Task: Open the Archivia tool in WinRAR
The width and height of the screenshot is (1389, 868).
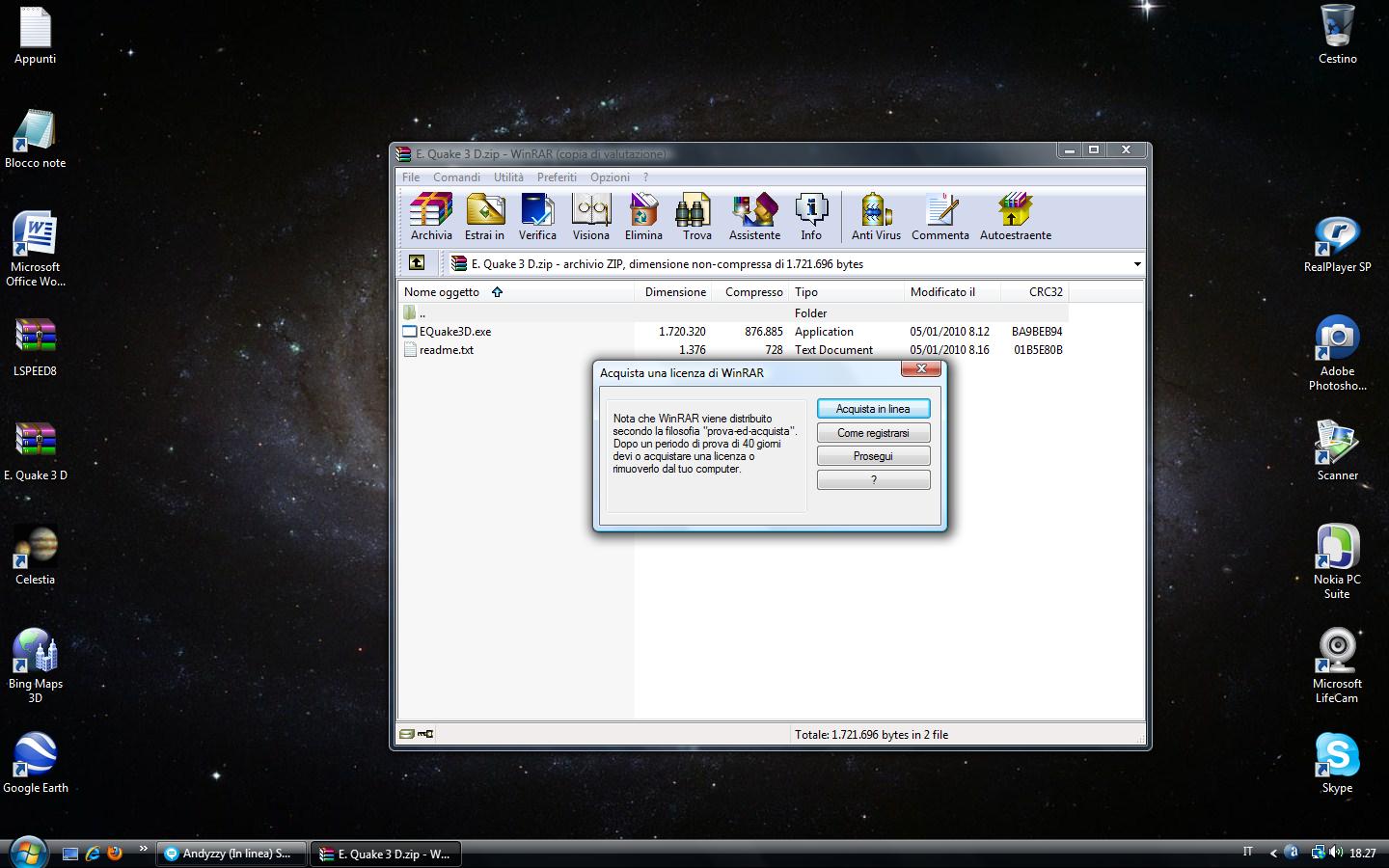Action: click(431, 216)
